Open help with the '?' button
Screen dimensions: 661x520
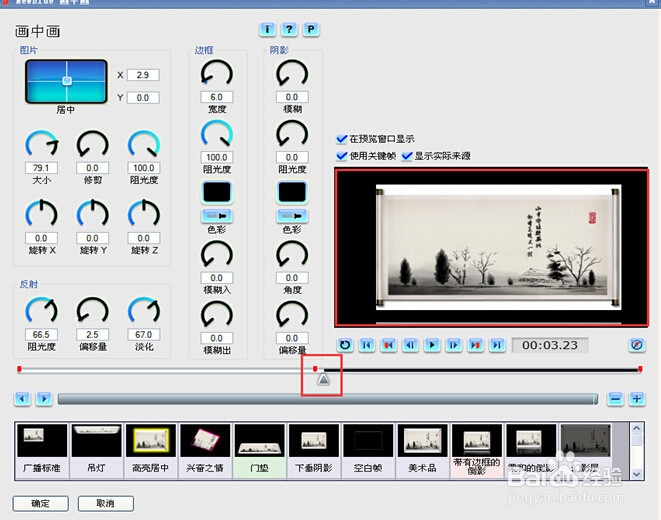(289, 29)
